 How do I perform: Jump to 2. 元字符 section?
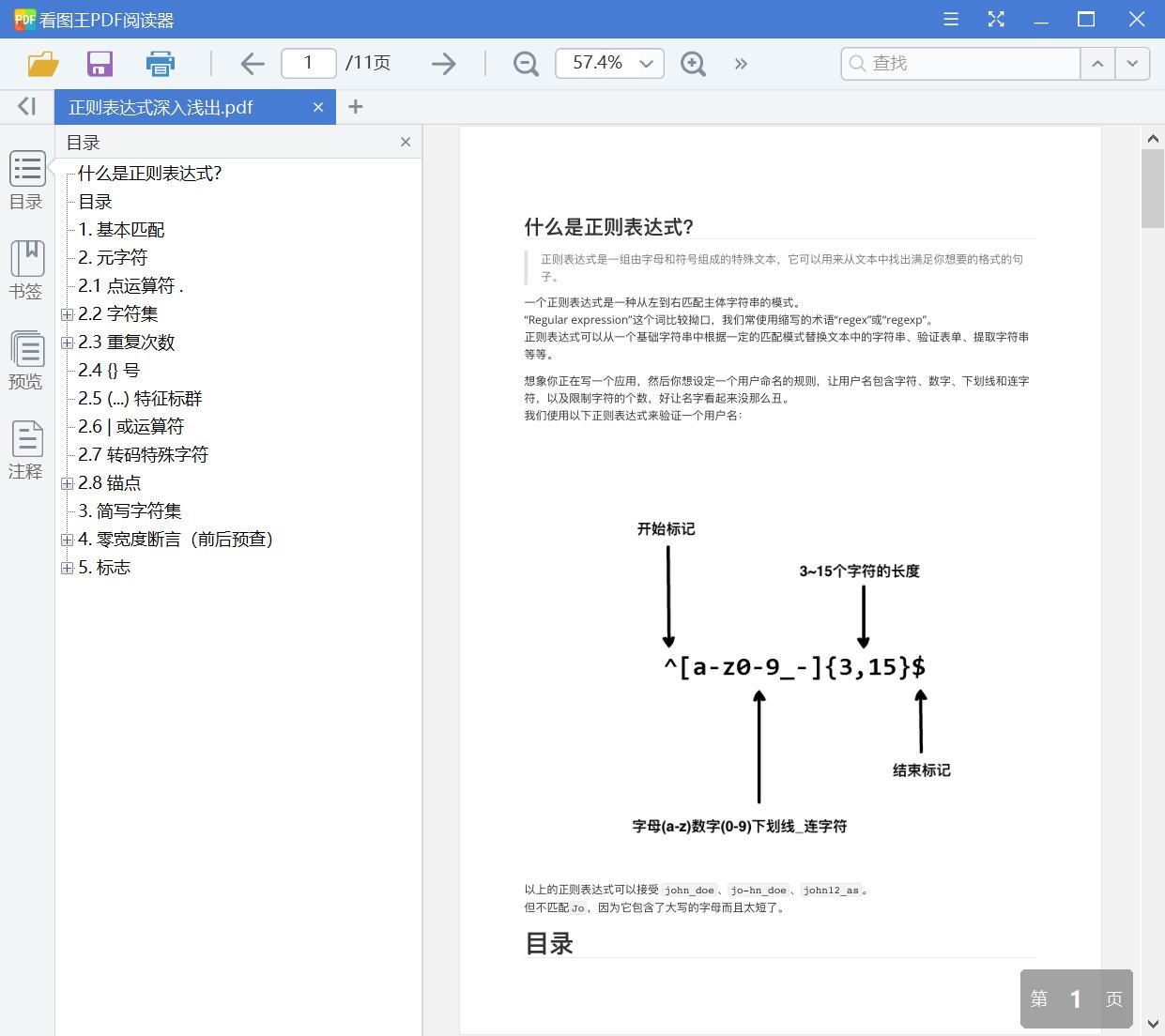coord(113,257)
